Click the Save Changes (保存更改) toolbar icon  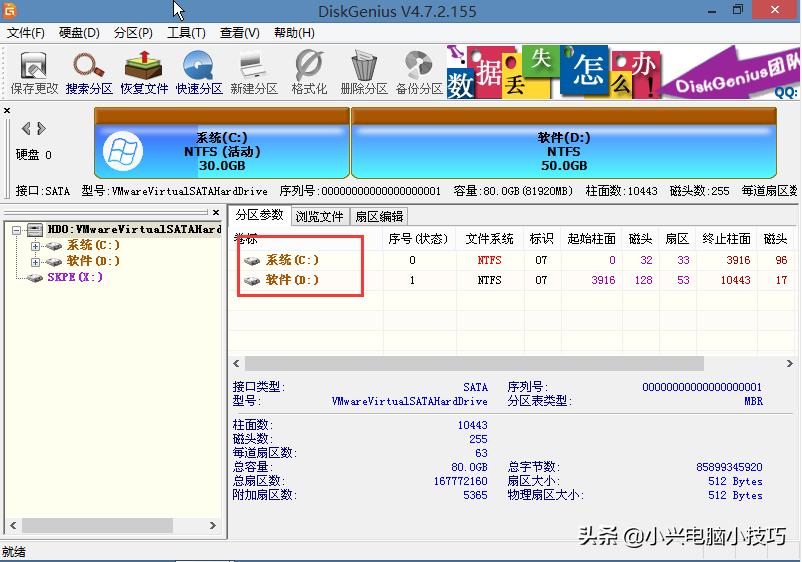click(34, 72)
